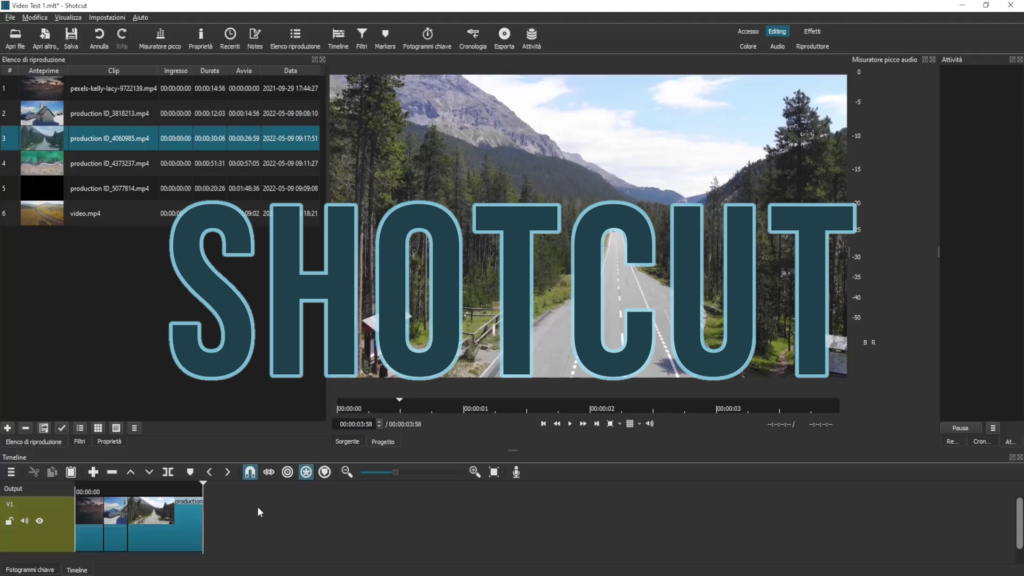Click the Apri altro toolbar icon
Image resolution: width=1024 pixels, height=576 pixels.
(44, 39)
